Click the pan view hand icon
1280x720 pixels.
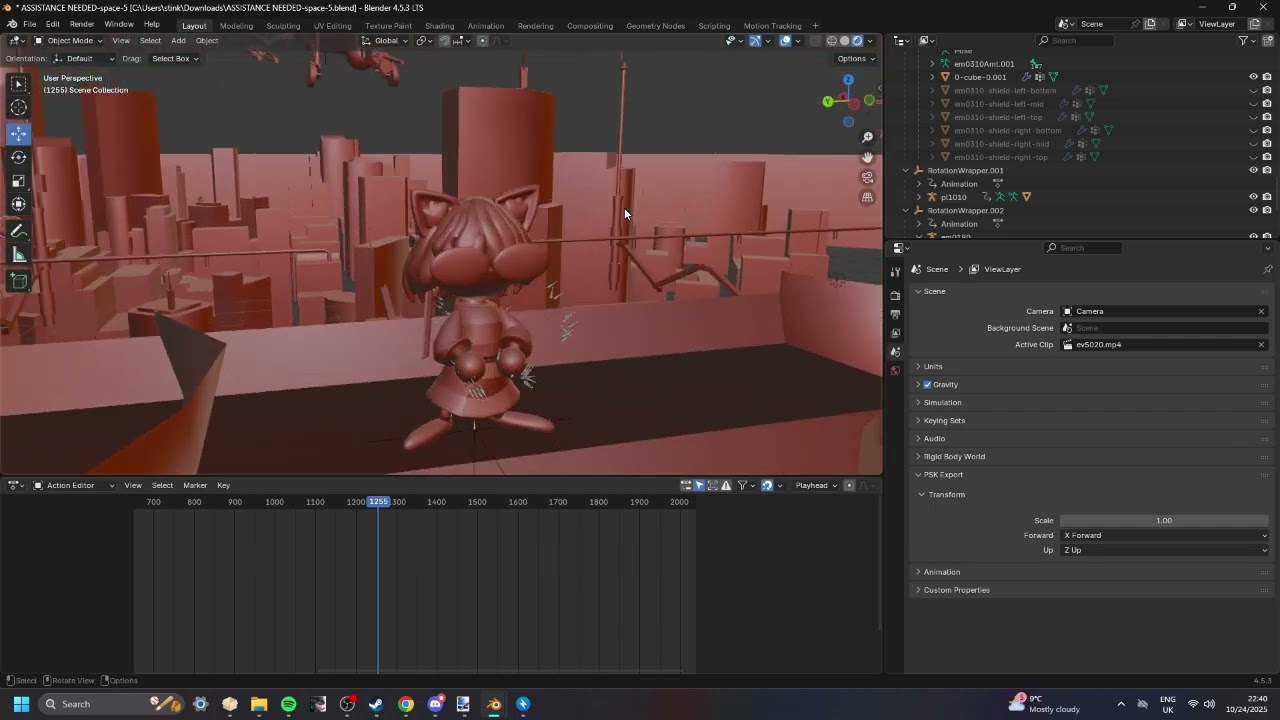pyautogui.click(x=868, y=157)
